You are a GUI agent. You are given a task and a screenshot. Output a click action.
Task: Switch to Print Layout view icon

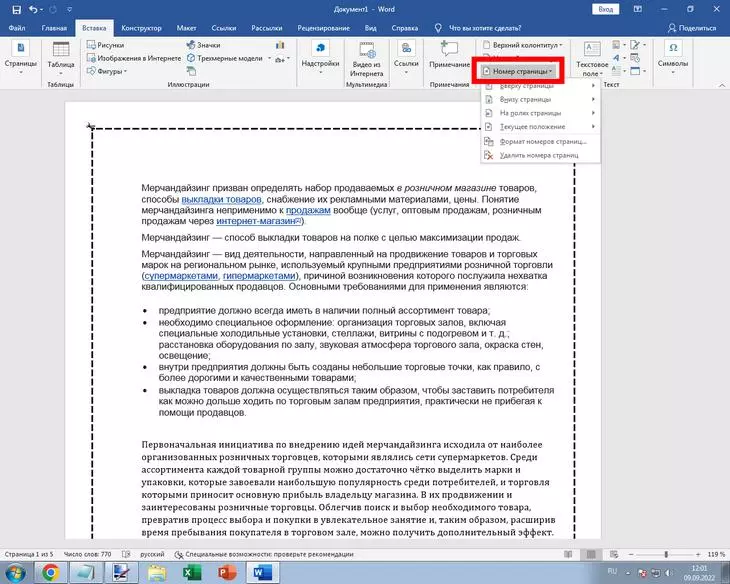point(591,554)
